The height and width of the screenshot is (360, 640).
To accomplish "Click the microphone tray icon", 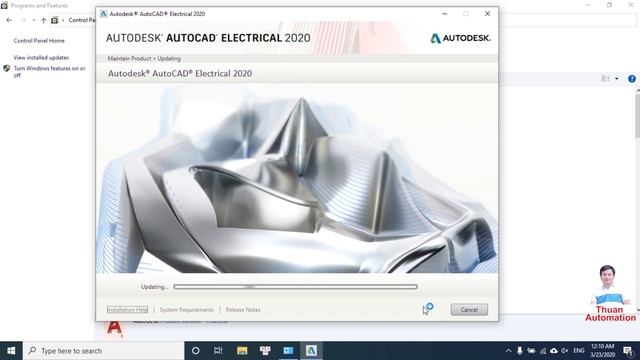I will pyautogui.click(x=520, y=351).
